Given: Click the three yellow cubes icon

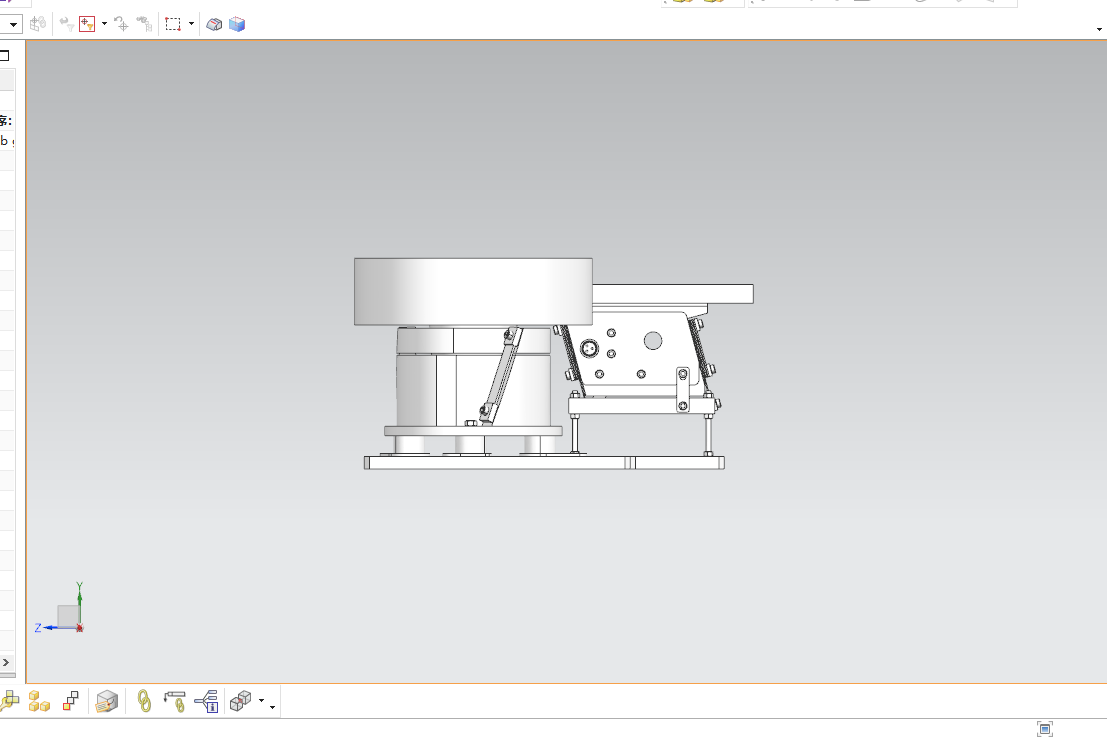Looking at the screenshot, I should tap(39, 701).
